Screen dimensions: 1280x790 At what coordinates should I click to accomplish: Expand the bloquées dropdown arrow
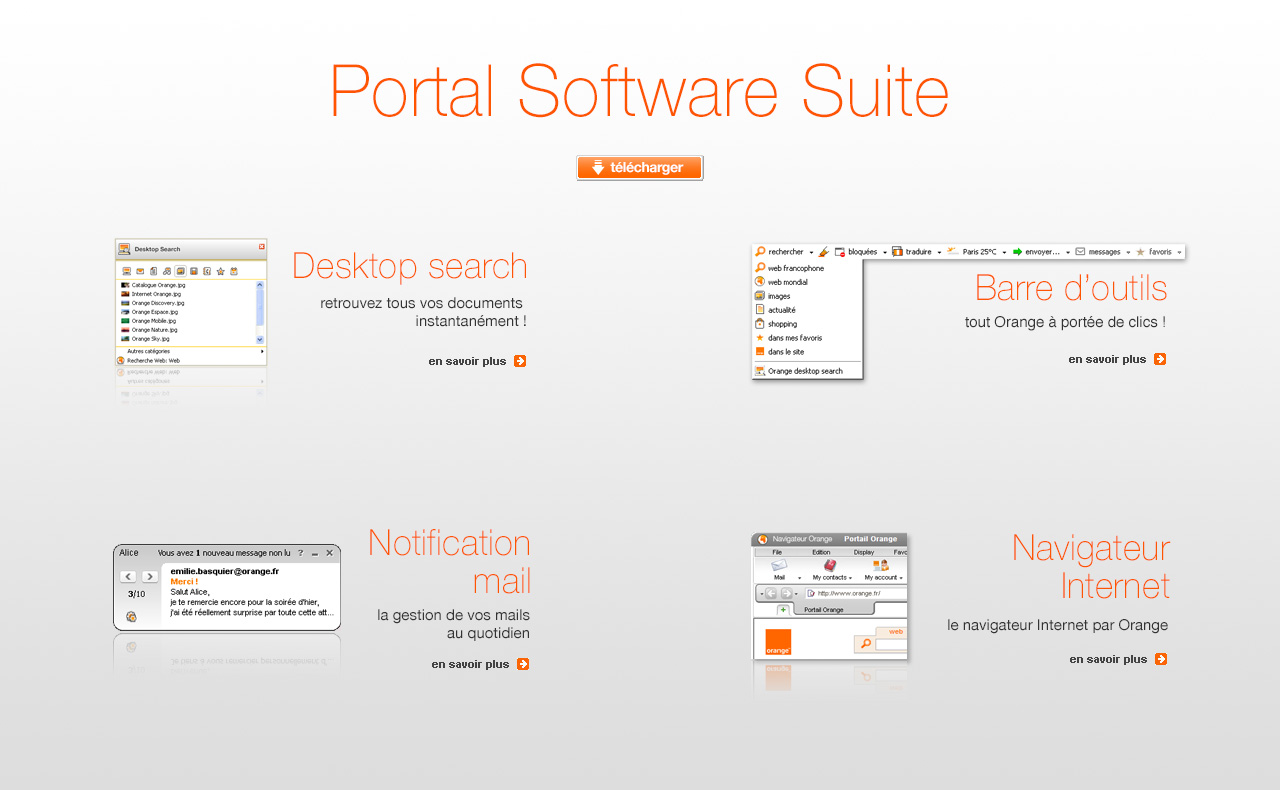coord(885,253)
